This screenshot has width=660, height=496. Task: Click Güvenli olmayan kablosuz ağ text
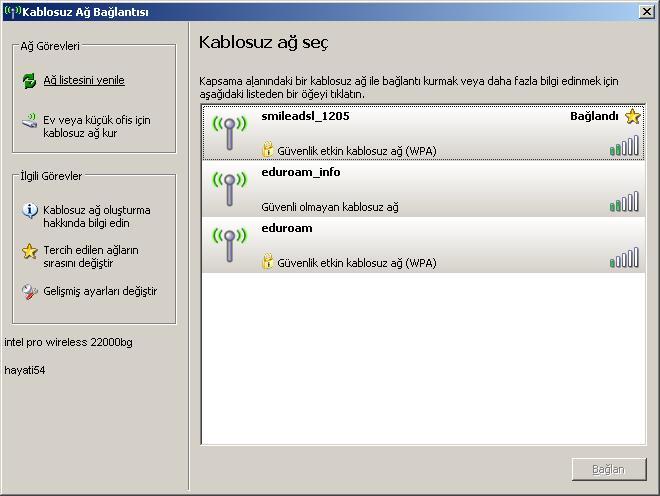pyautogui.click(x=330, y=207)
